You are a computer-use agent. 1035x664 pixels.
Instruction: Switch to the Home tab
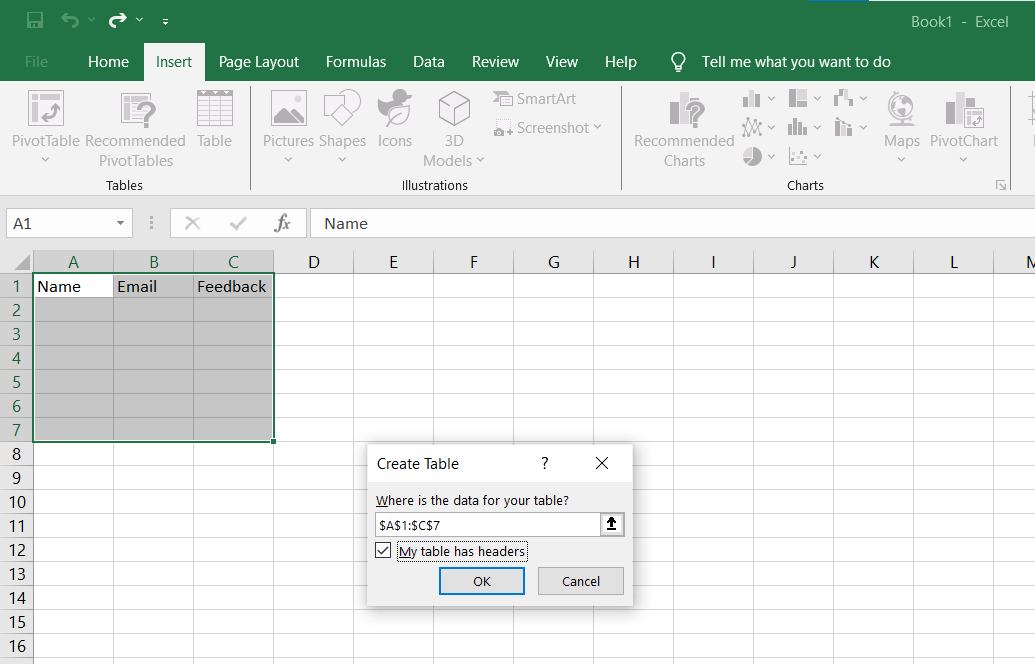[108, 61]
